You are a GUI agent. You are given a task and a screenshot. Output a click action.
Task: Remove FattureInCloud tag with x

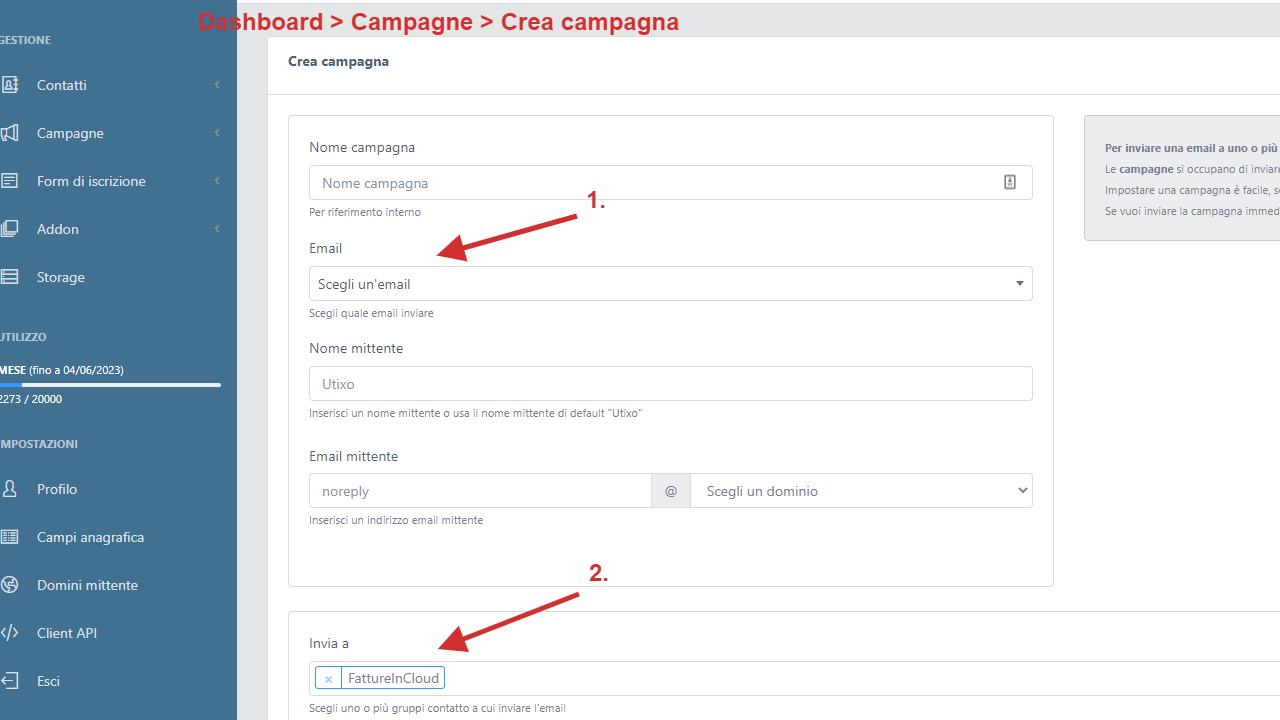tap(328, 679)
